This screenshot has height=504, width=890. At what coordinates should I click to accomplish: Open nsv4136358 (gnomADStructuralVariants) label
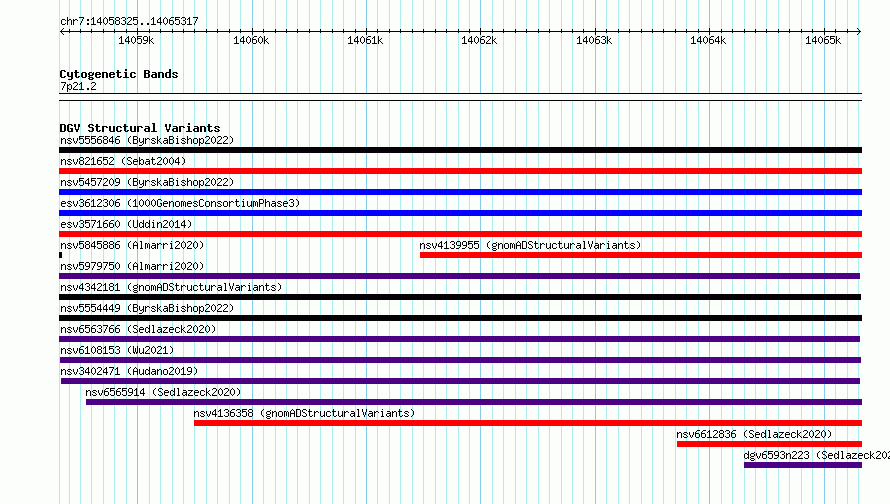(304, 413)
